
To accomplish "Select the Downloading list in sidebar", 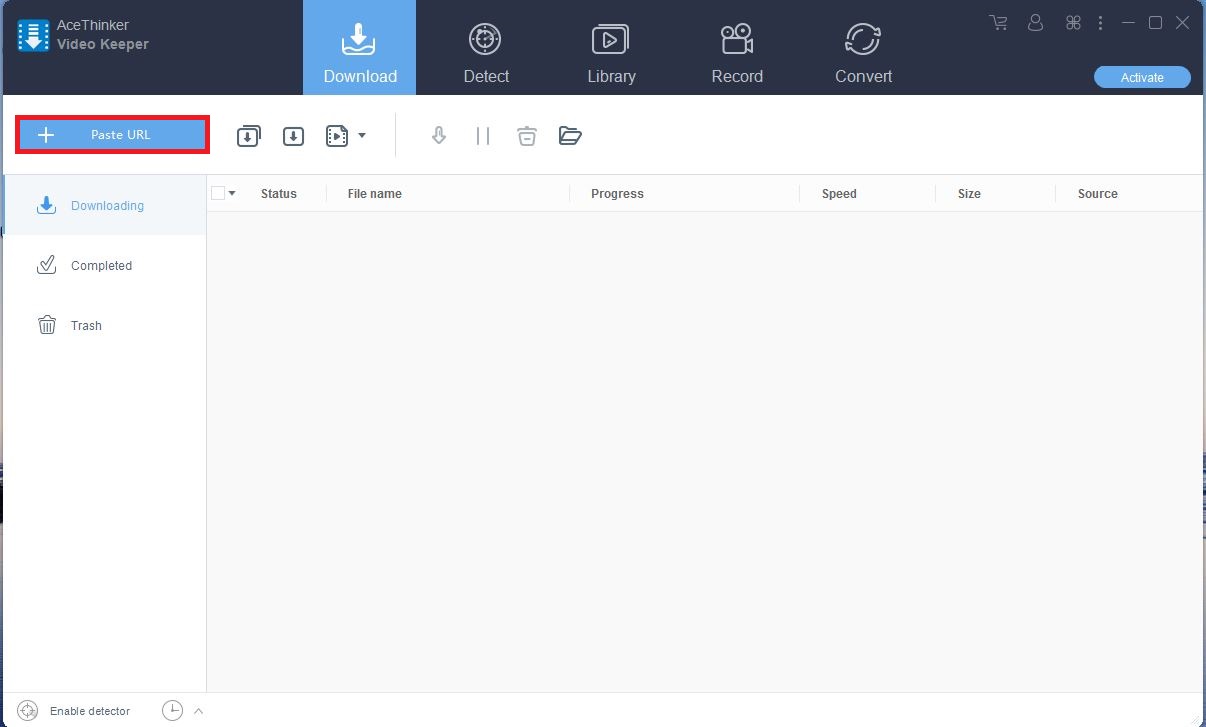I will pos(105,205).
